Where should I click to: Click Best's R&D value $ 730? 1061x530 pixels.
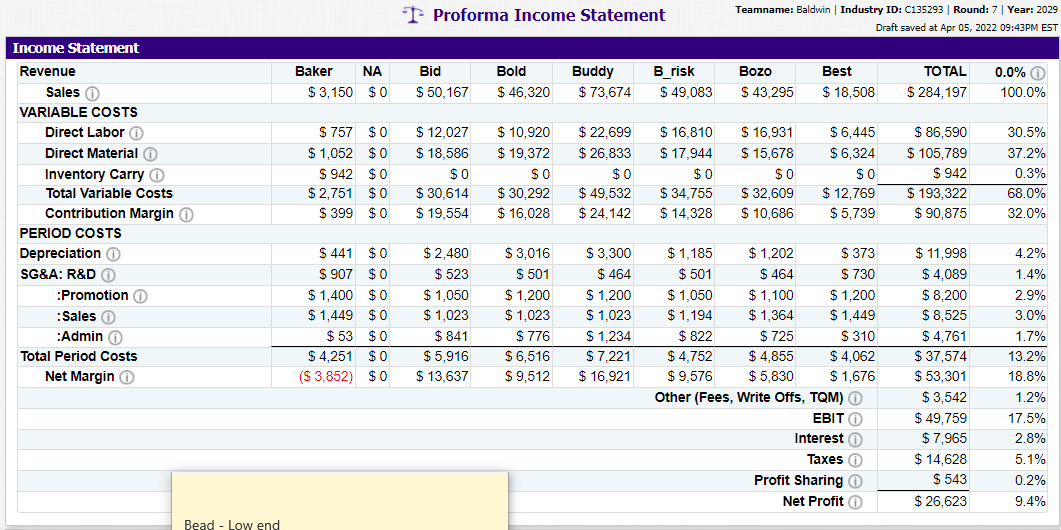click(x=856, y=275)
